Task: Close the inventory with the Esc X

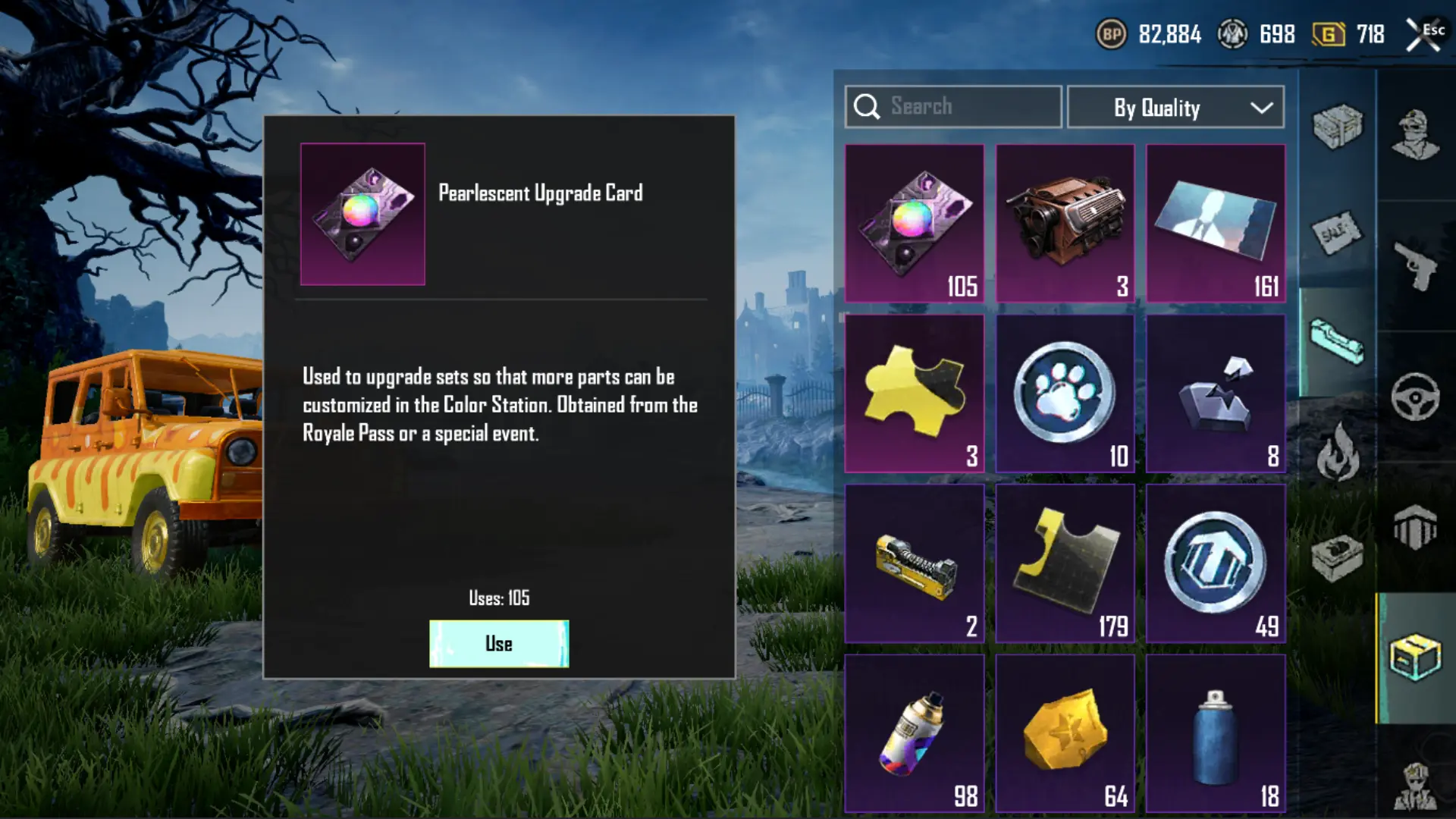Action: pyautogui.click(x=1424, y=34)
